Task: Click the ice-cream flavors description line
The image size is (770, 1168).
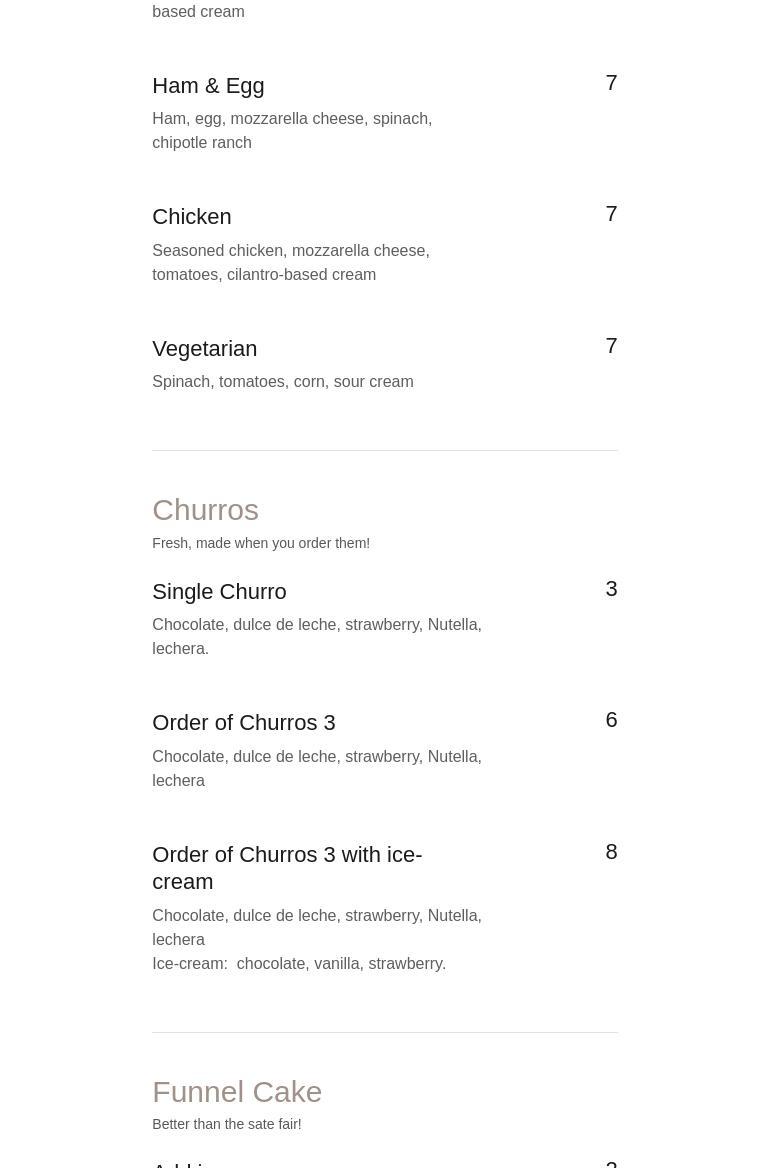Action: pyautogui.click(x=299, y=964)
